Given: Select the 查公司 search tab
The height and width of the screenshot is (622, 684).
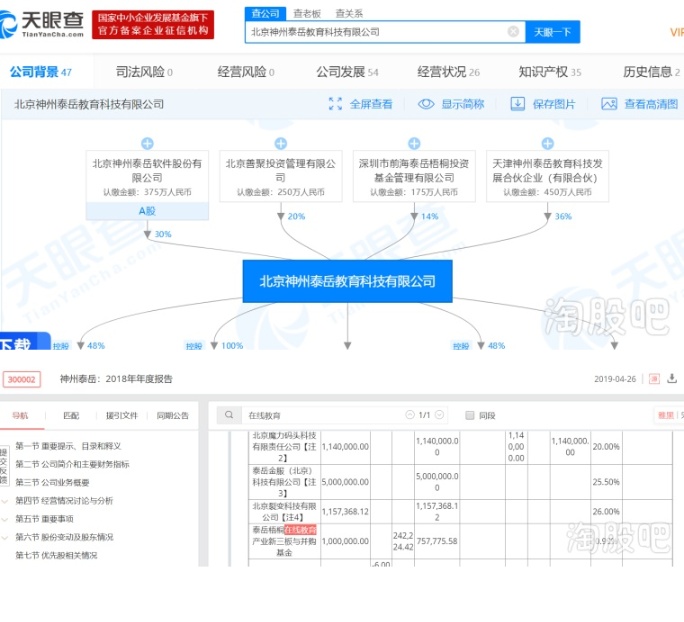Looking at the screenshot, I should 265,14.
